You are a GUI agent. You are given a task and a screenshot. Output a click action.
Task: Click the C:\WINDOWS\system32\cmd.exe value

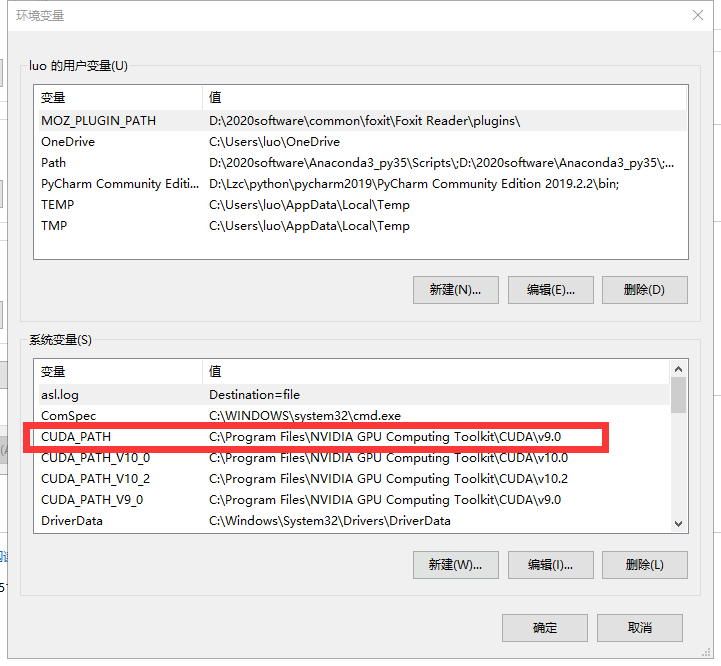tap(305, 416)
